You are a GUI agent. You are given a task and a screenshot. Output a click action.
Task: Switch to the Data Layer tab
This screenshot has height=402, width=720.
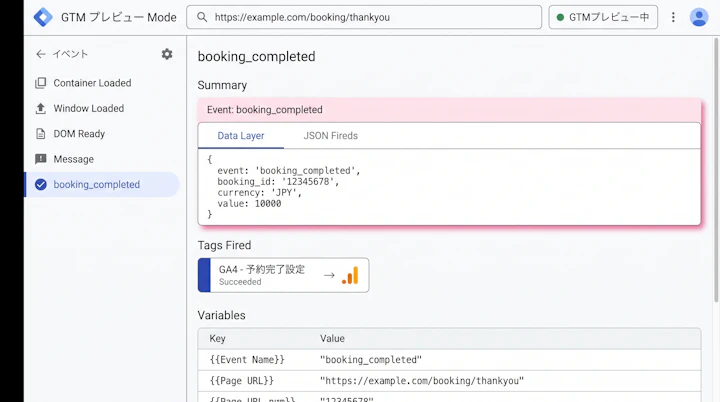[241, 136]
